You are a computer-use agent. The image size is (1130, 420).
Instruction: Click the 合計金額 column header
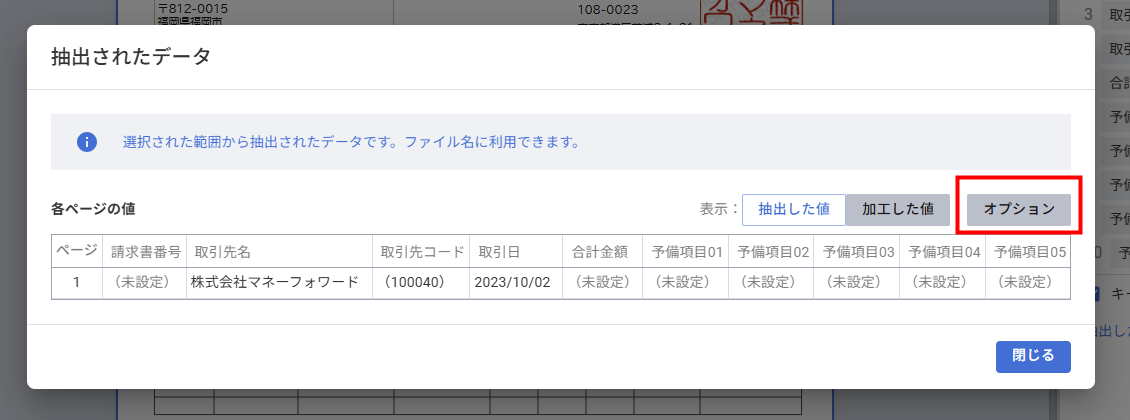tap(600, 251)
